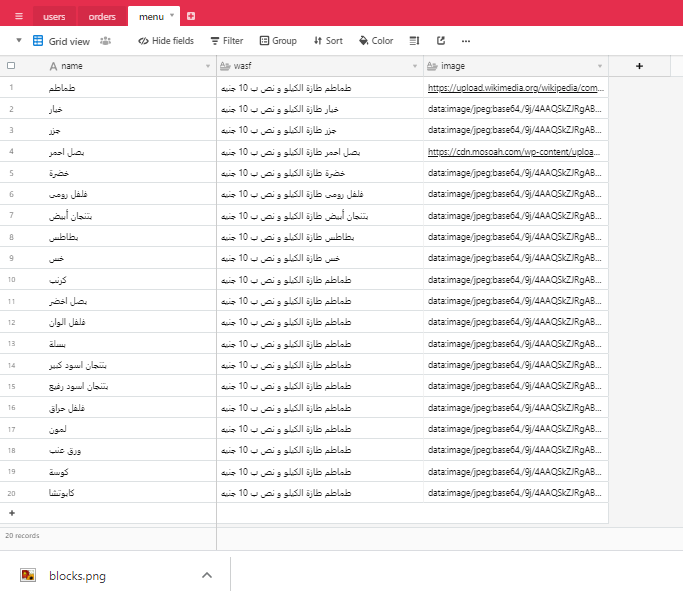Viewport: 683px width, 591px height.
Task: Select the name cell خس in row 9
Action: point(129,258)
